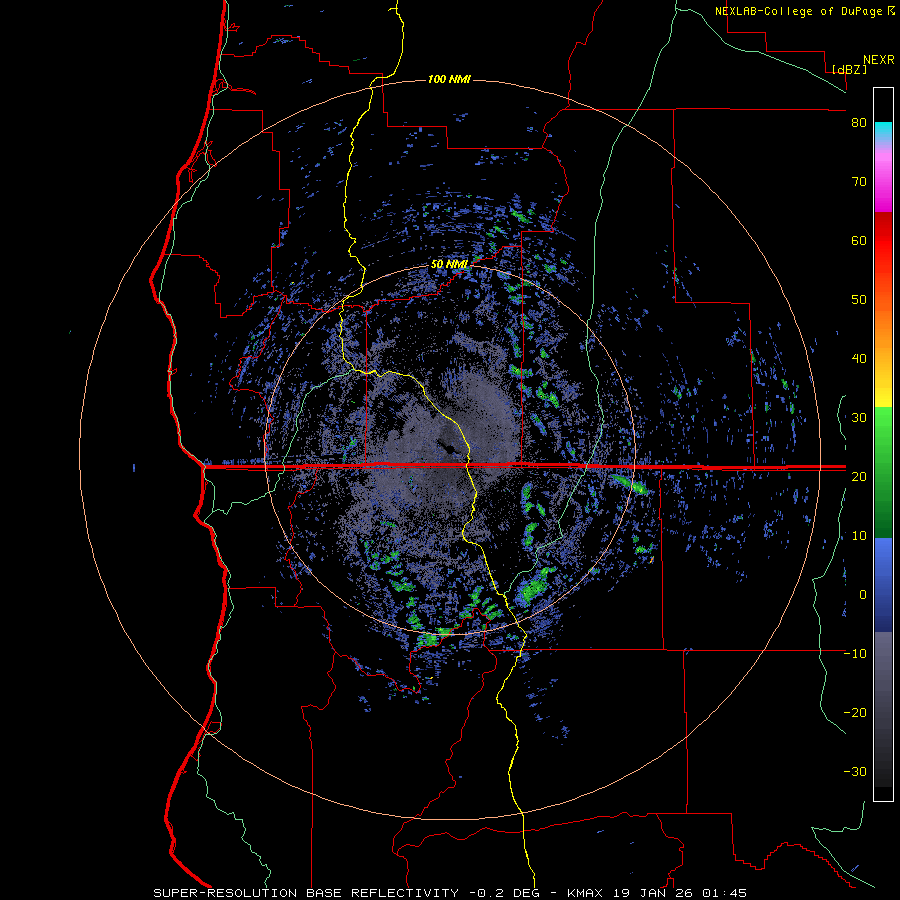900x900 pixels.
Task: Click the KMAX station identifier in caption
Action: click(585, 893)
